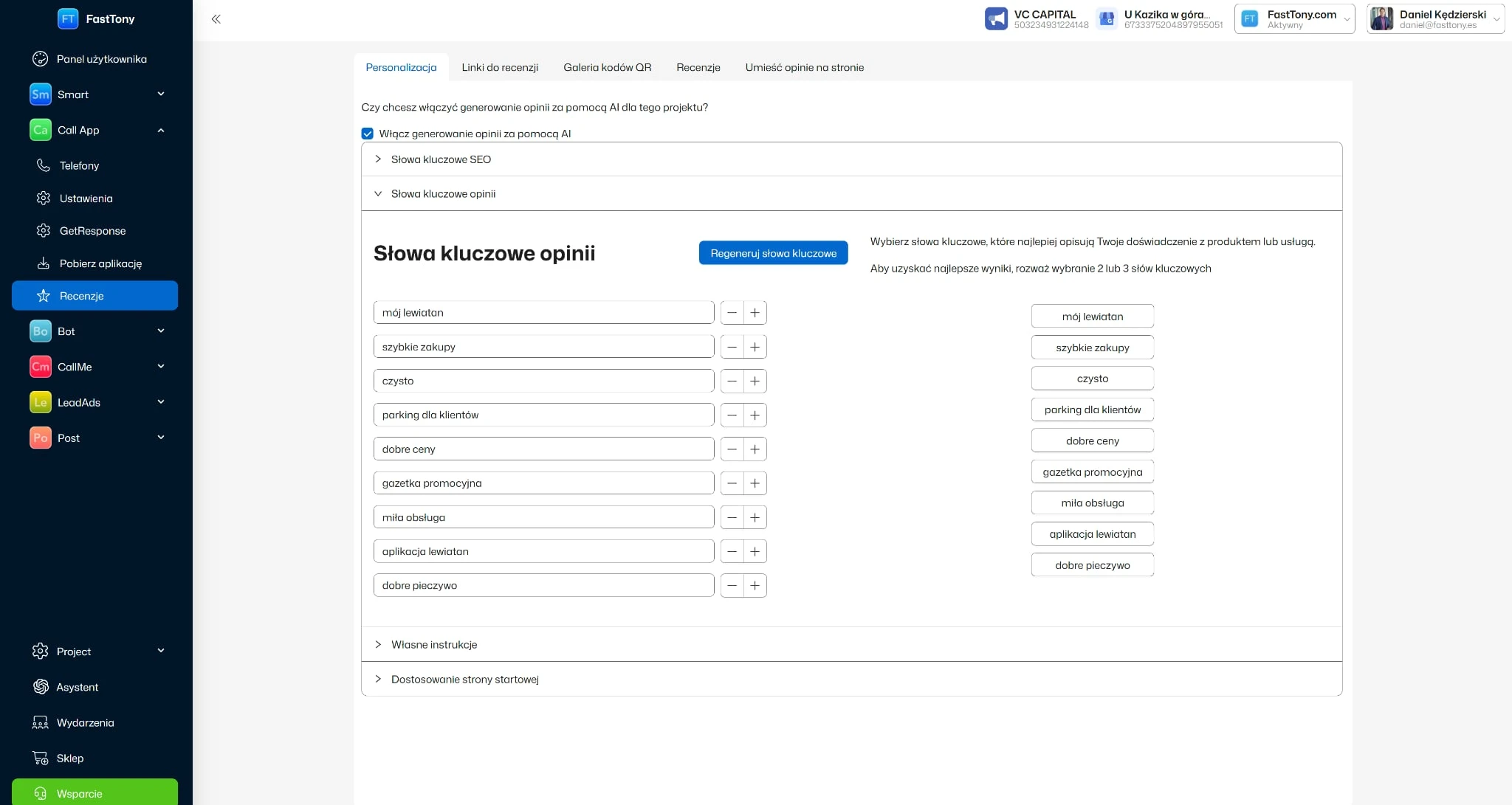Open the Wsparcie support button
This screenshot has width=1512, height=805.
(94, 792)
